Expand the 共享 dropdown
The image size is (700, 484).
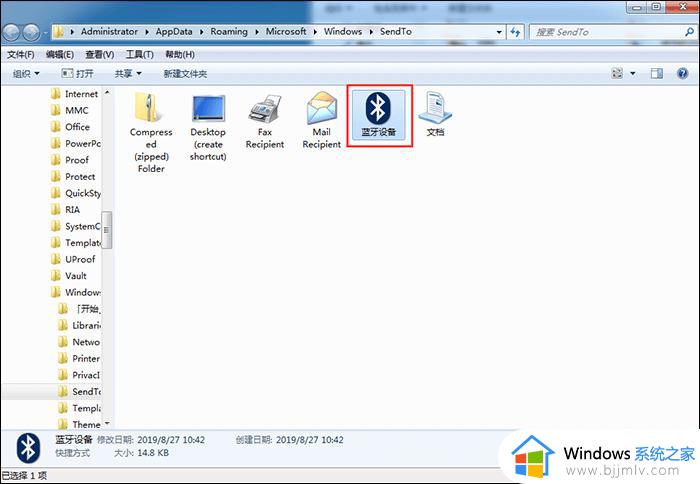(128, 74)
